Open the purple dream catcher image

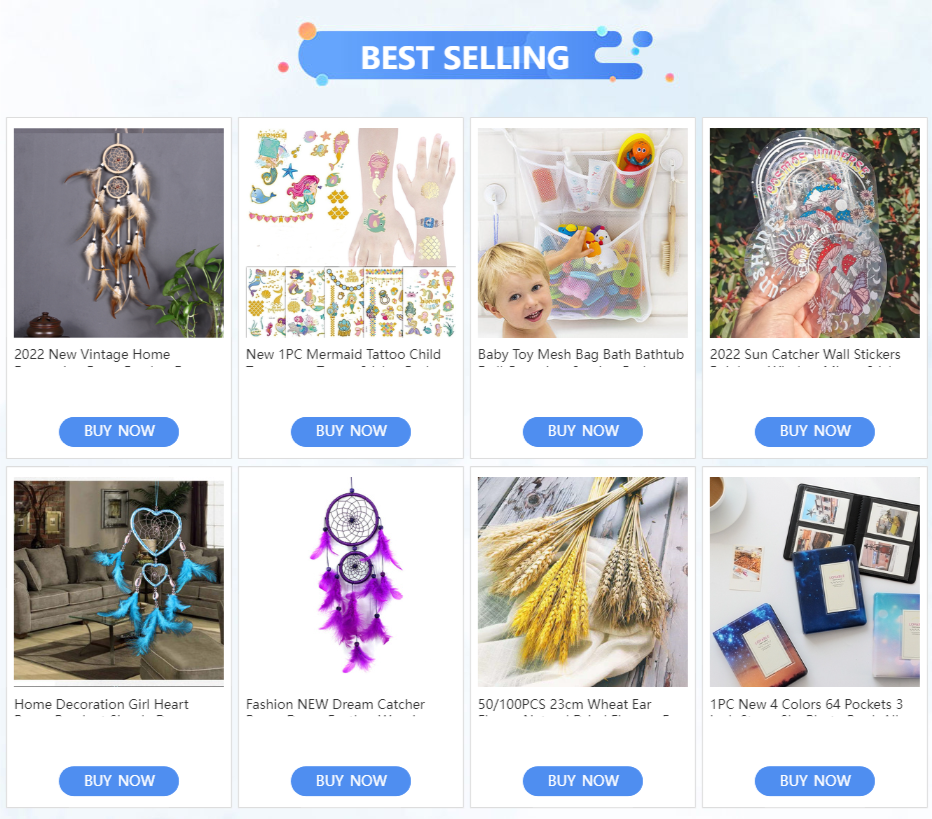351,582
